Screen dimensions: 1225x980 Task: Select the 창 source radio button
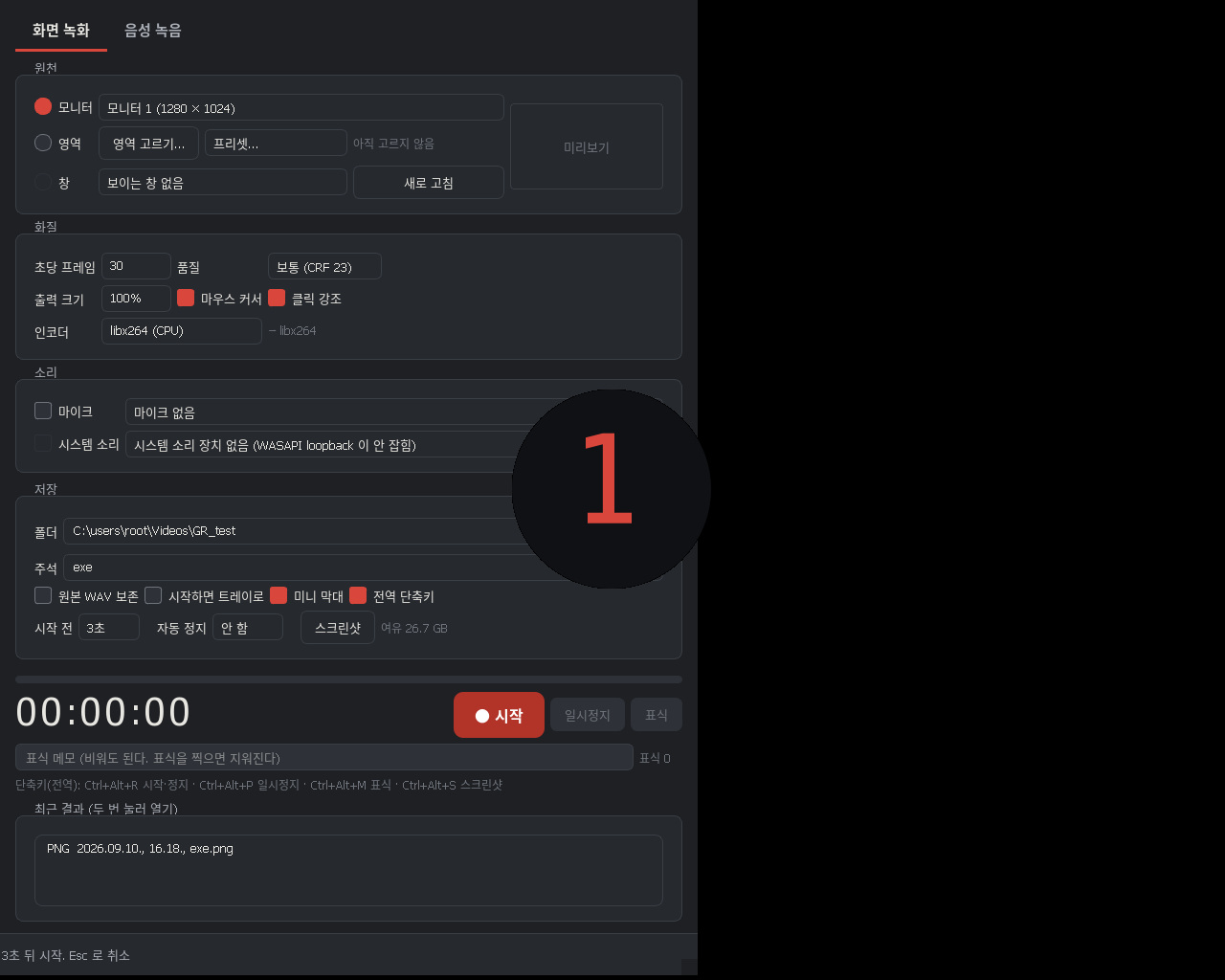43,182
